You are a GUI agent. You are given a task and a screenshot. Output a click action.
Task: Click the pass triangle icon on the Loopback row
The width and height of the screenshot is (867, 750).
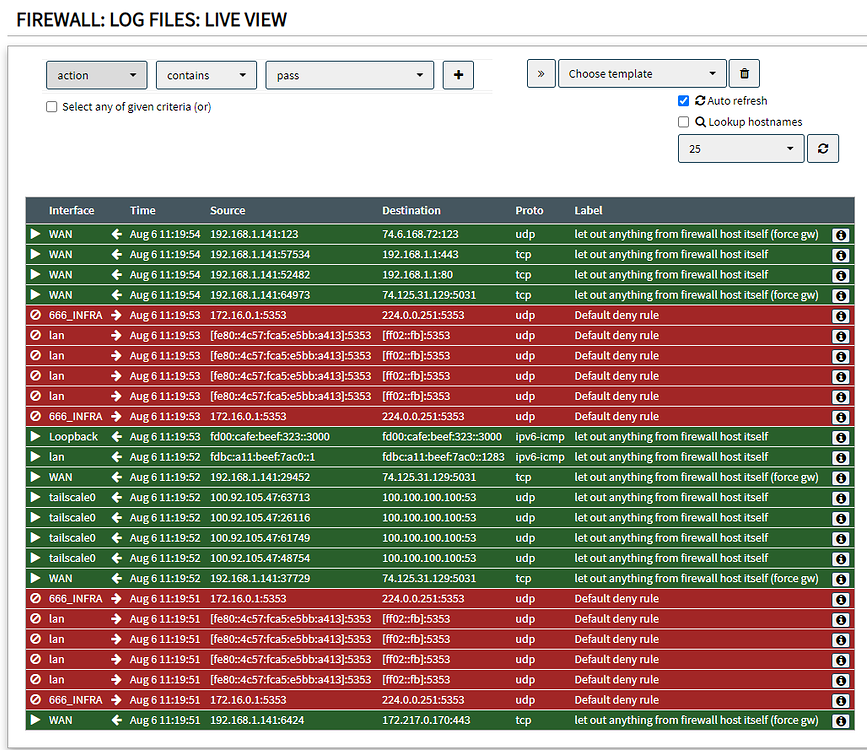click(x=35, y=436)
